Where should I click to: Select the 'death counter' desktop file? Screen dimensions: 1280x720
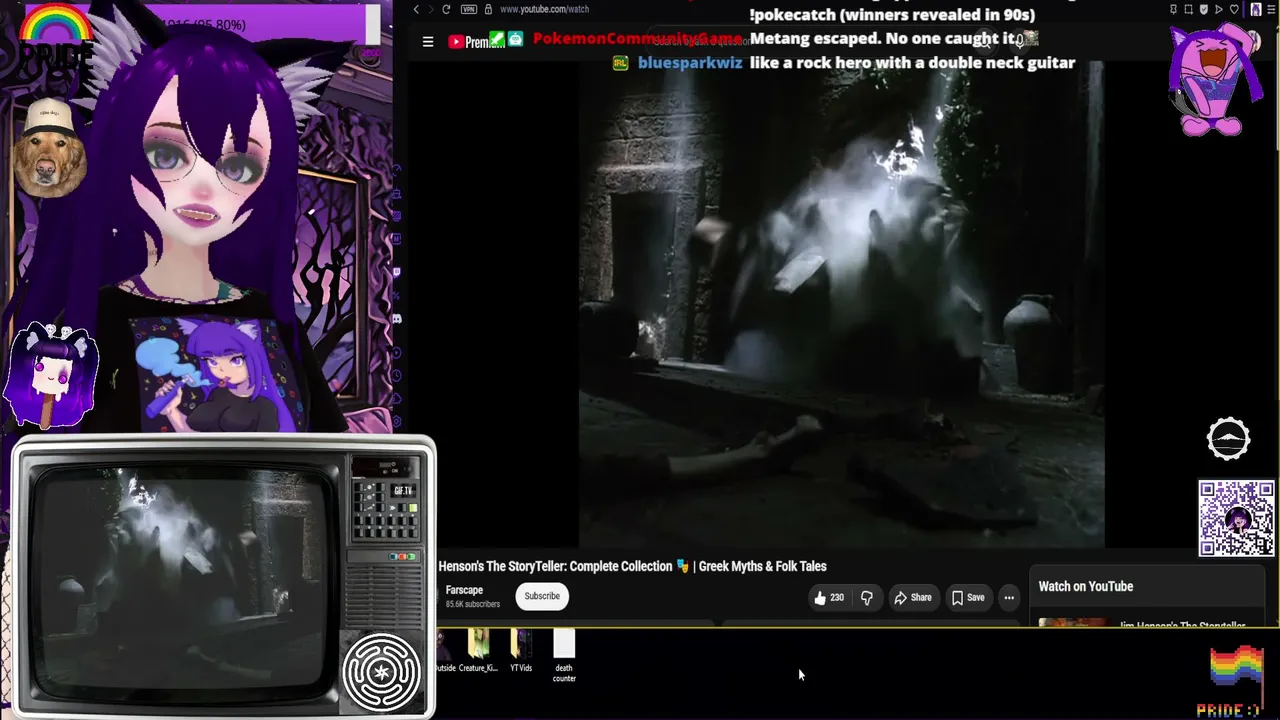[564, 656]
